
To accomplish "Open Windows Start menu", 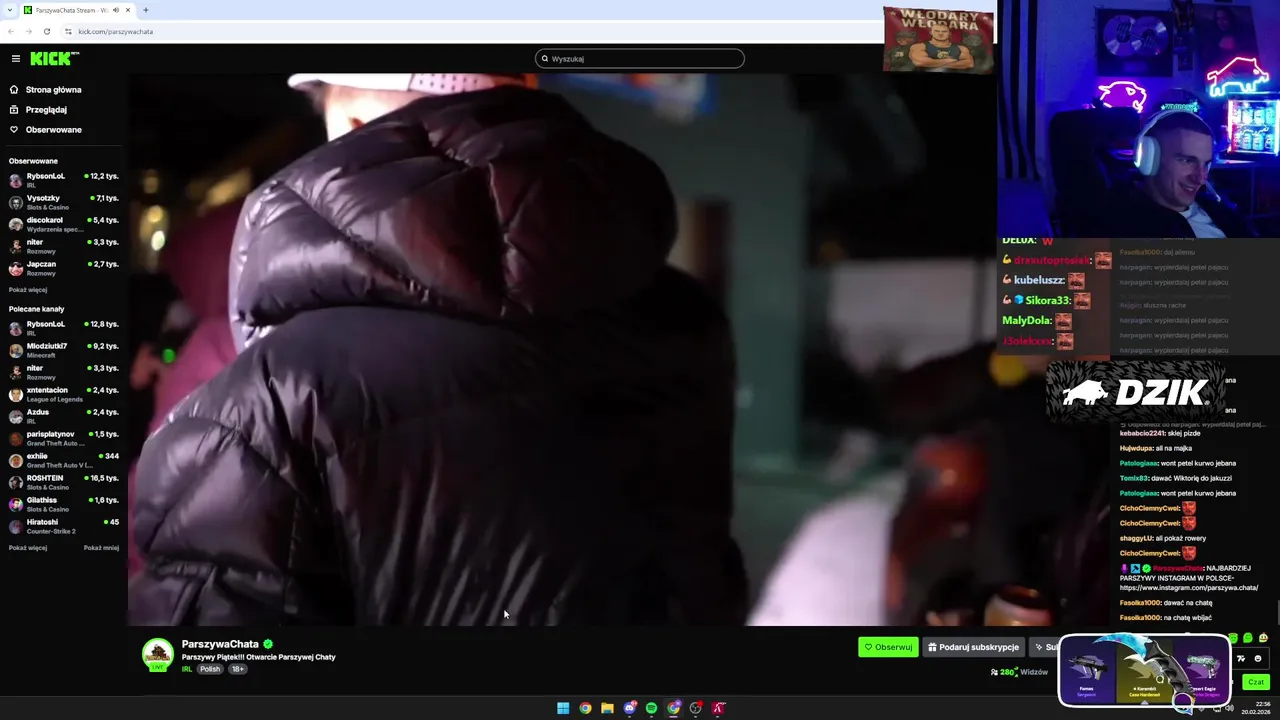I will click(563, 708).
